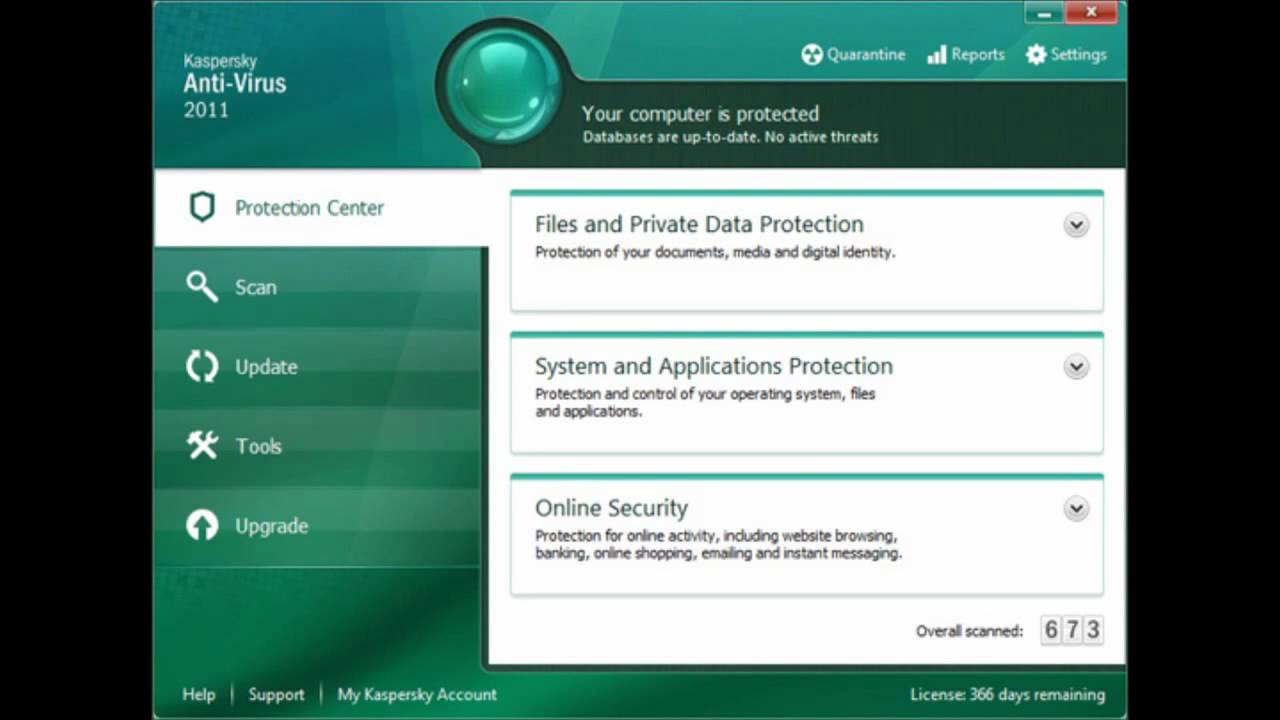Expand System and Applications Protection chevron

pyautogui.click(x=1076, y=367)
